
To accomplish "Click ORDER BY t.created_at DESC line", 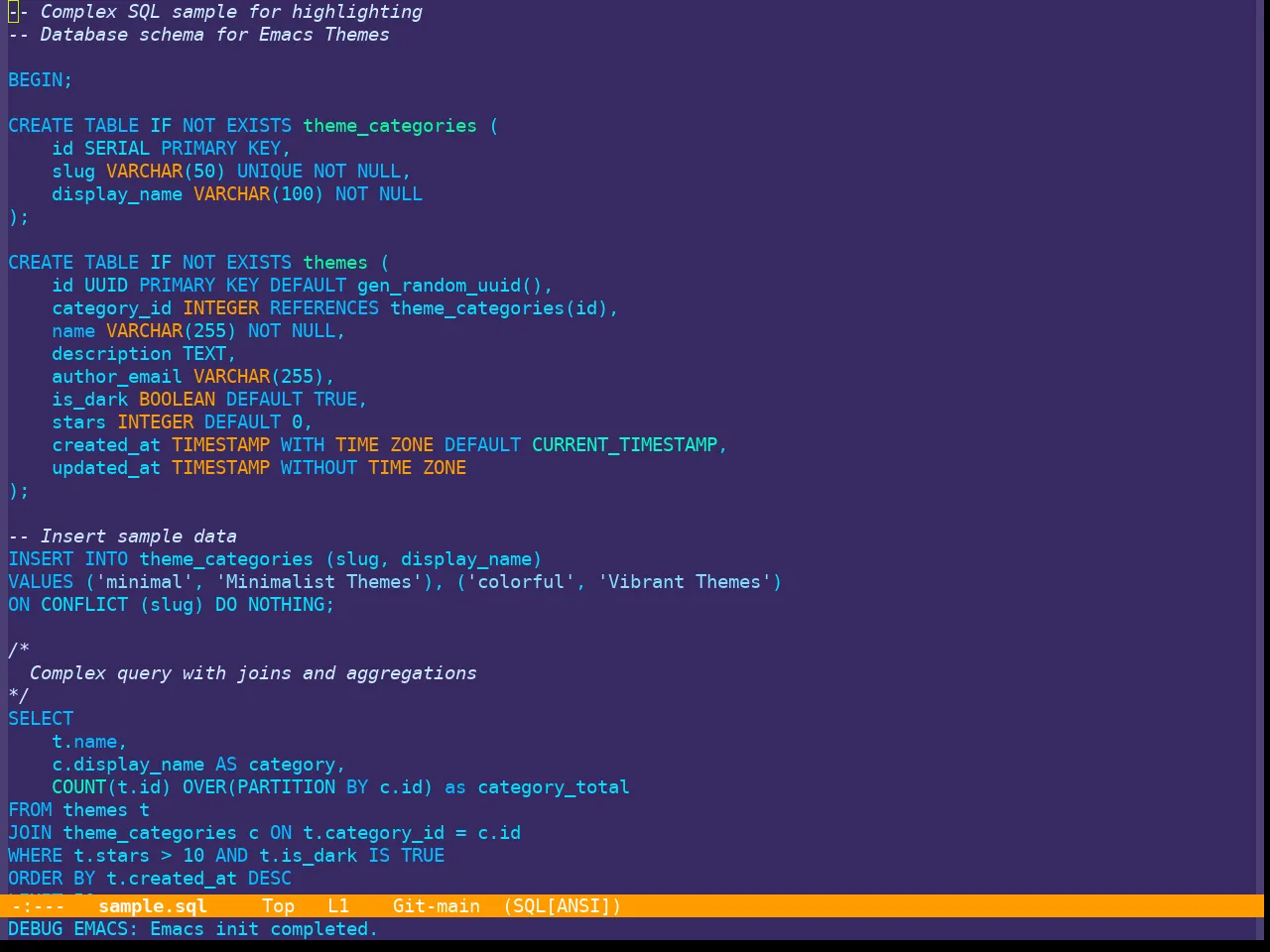I will (150, 879).
